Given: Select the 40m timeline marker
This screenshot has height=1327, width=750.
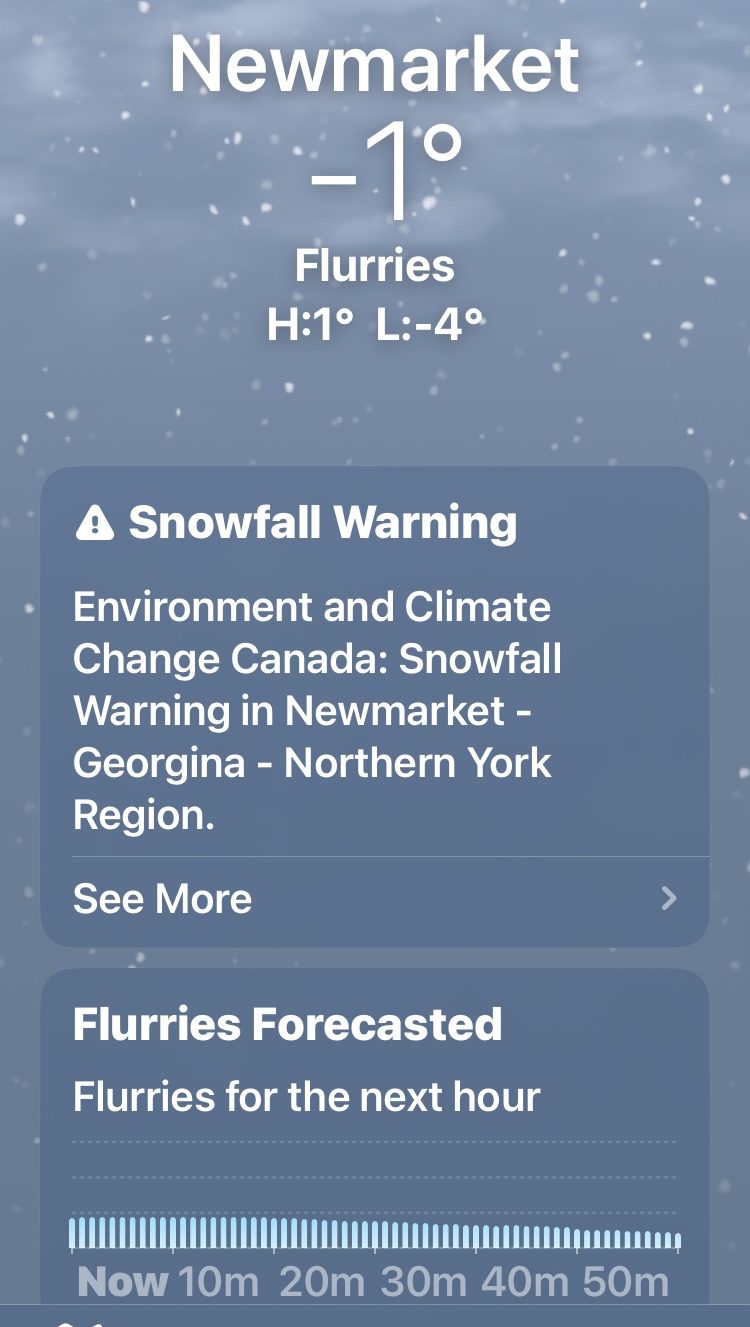Looking at the screenshot, I should [527, 1282].
